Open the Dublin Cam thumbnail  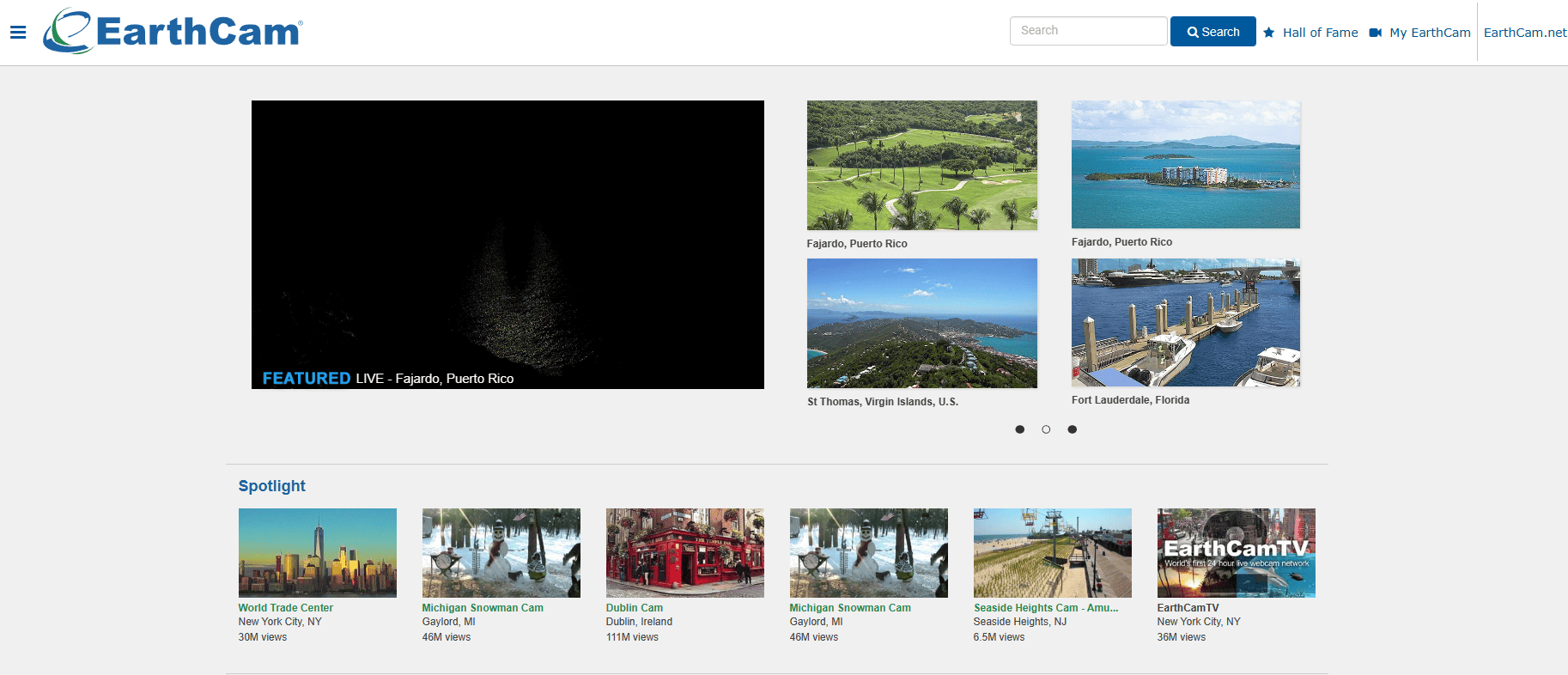tap(684, 552)
